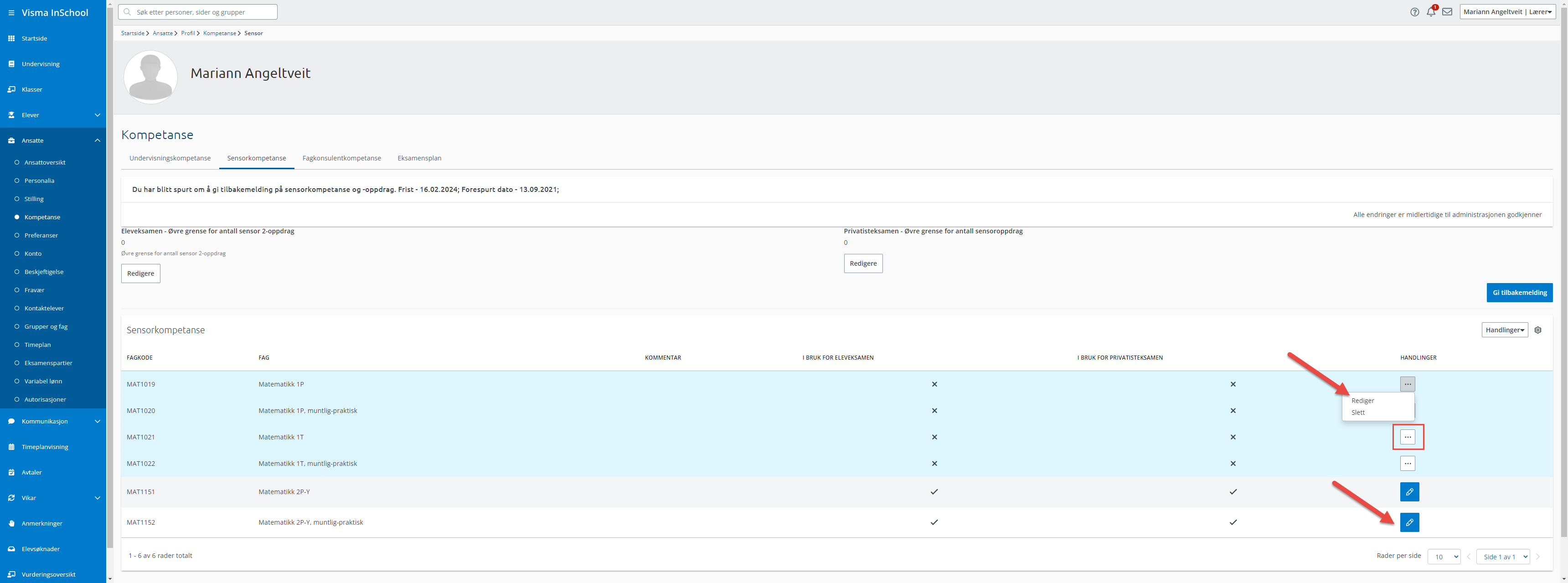Click the Avtaler sidebar icon
This screenshot has height=583, width=1568.
(11, 472)
